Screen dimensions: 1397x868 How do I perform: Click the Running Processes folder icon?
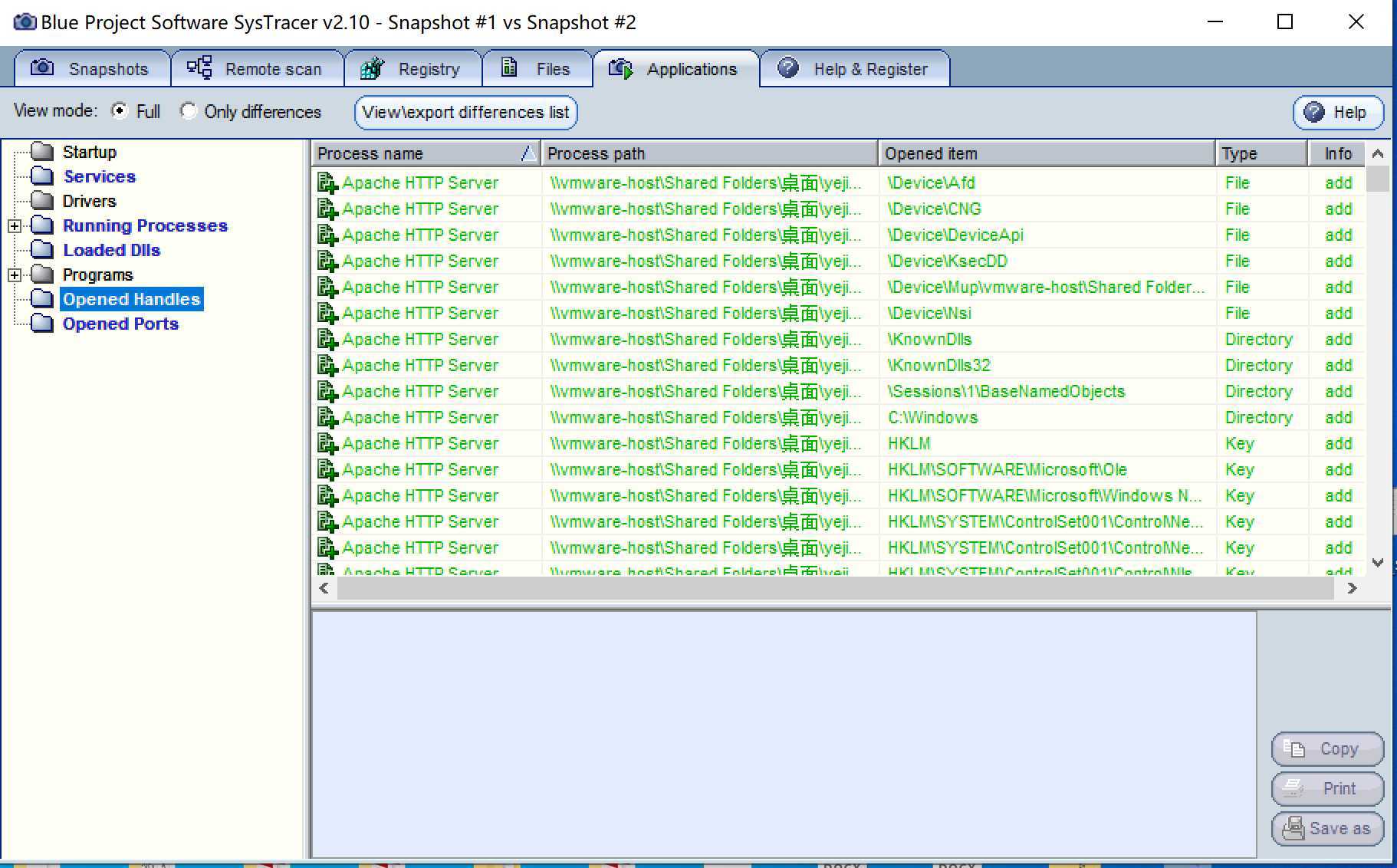point(42,225)
